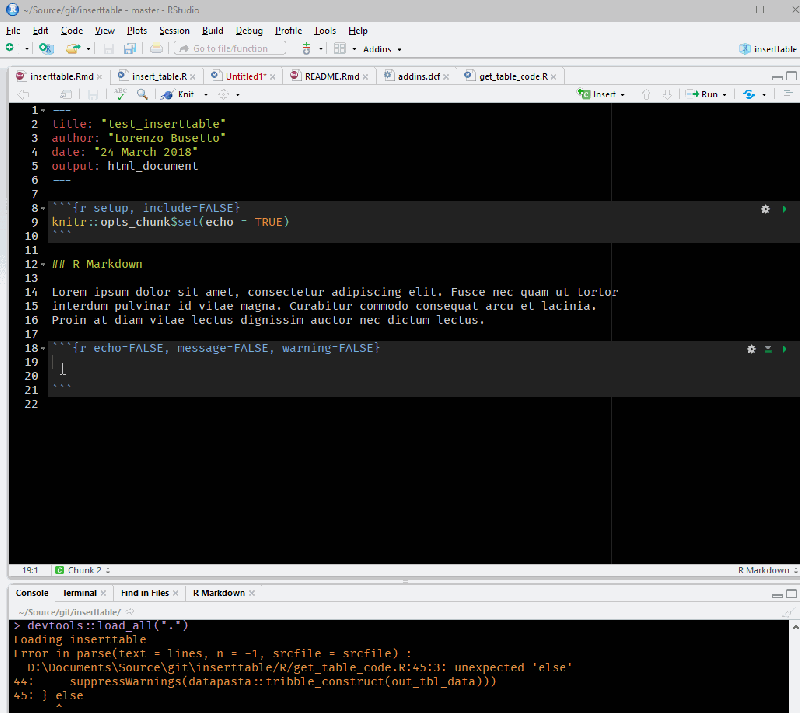Open the Find/Replace magnifier icon
Image resolution: width=800 pixels, height=713 pixels.
coord(144,94)
